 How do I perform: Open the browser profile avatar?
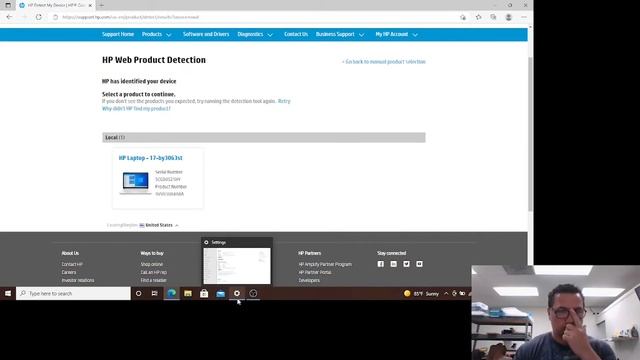(509, 17)
